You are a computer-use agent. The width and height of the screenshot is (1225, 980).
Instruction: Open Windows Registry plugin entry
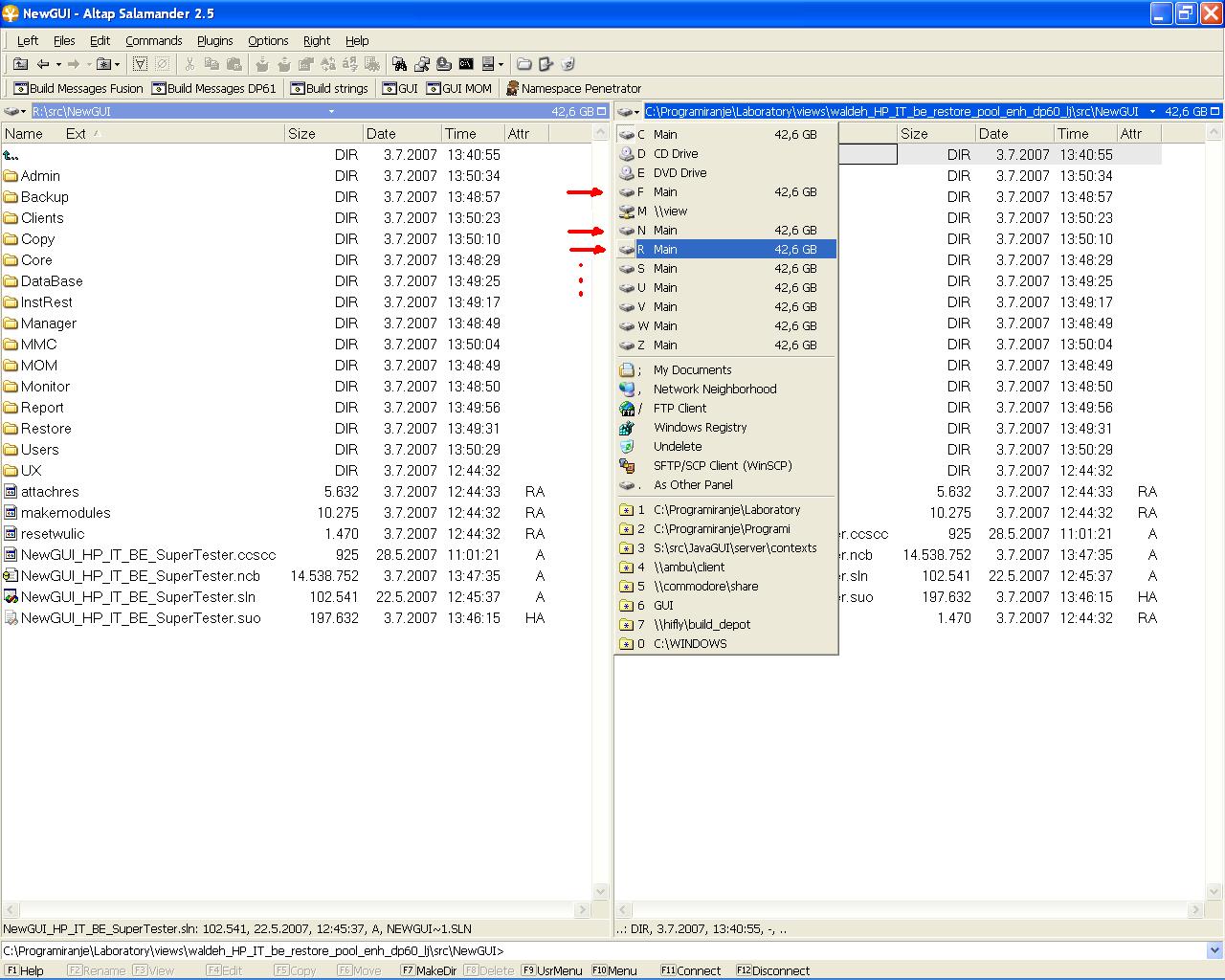[x=726, y=427]
